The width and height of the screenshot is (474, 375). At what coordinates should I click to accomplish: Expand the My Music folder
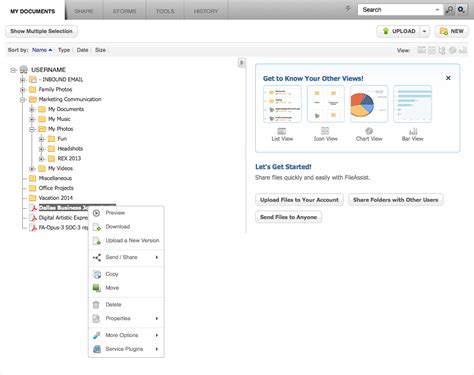click(x=32, y=119)
